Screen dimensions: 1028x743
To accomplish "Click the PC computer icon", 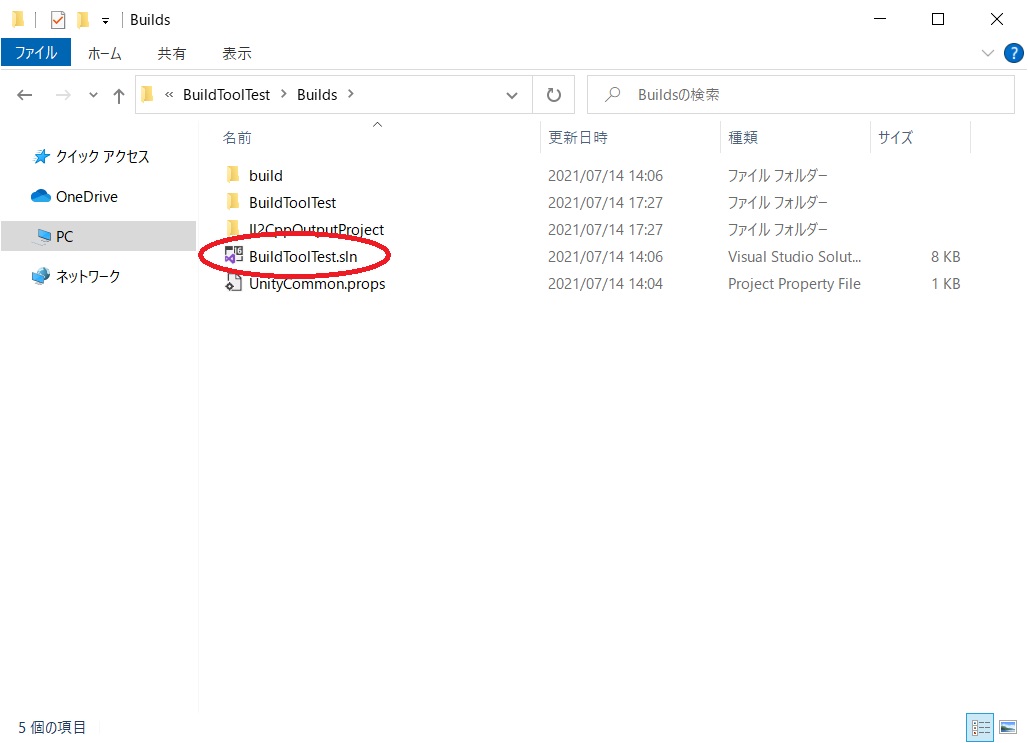I will [44, 235].
